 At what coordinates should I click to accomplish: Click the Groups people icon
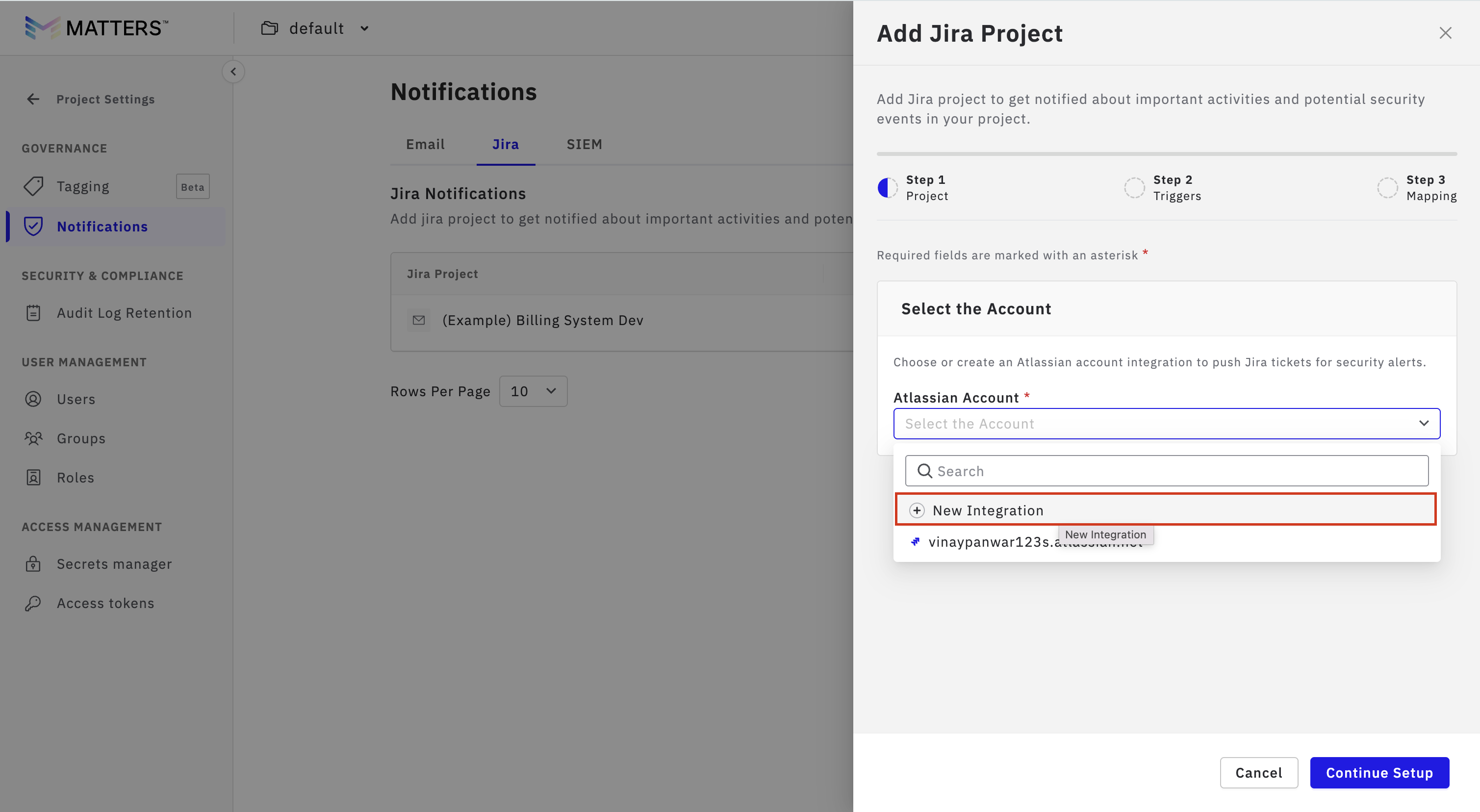click(x=33, y=438)
